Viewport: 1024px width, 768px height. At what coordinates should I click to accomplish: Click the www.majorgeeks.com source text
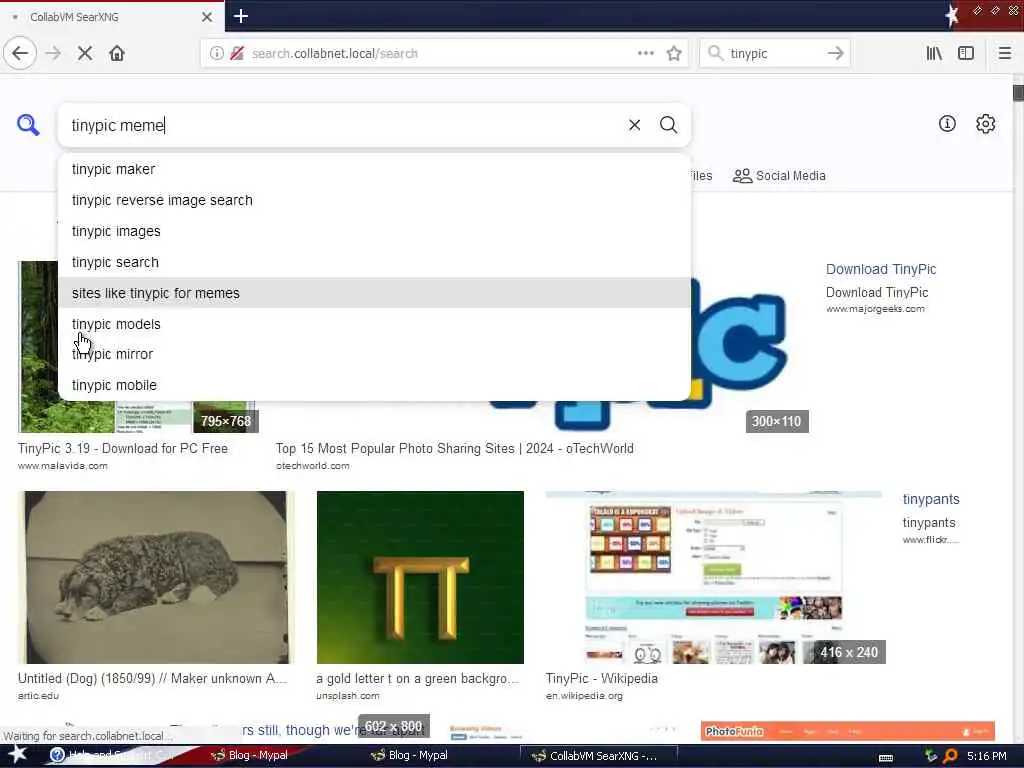(875, 309)
